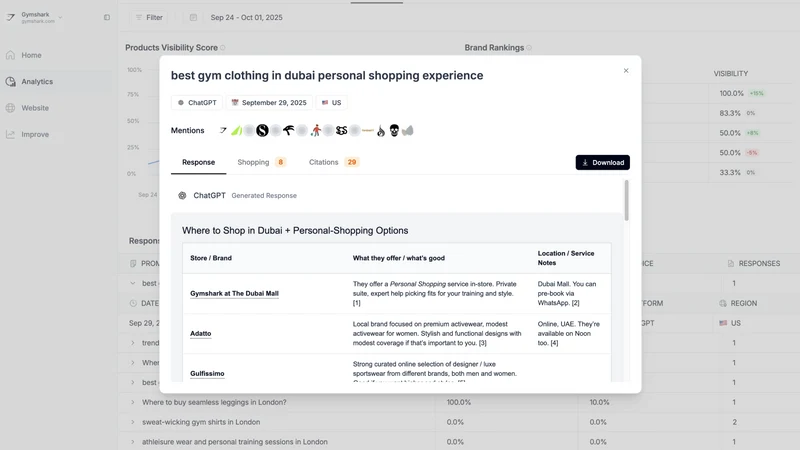The image size is (800, 450).
Task: Click 'Where to buy seamless leggings in London?'
Action: [214, 402]
